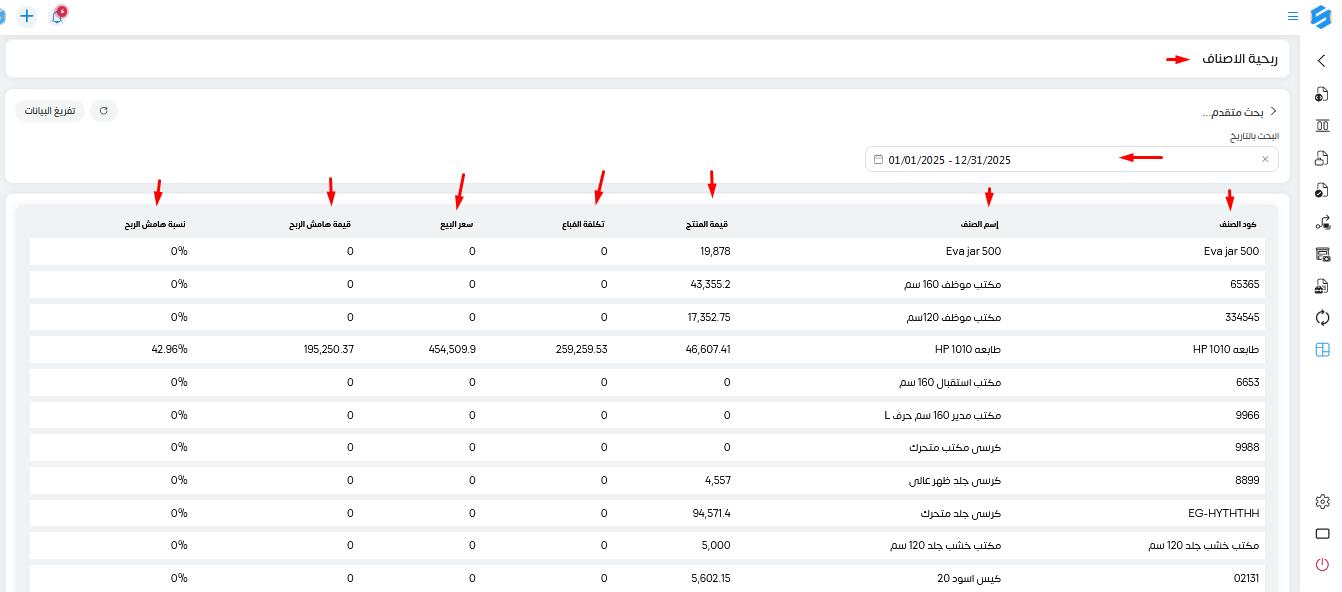
Task: Click product value 5,602.15
Action: 711,578
